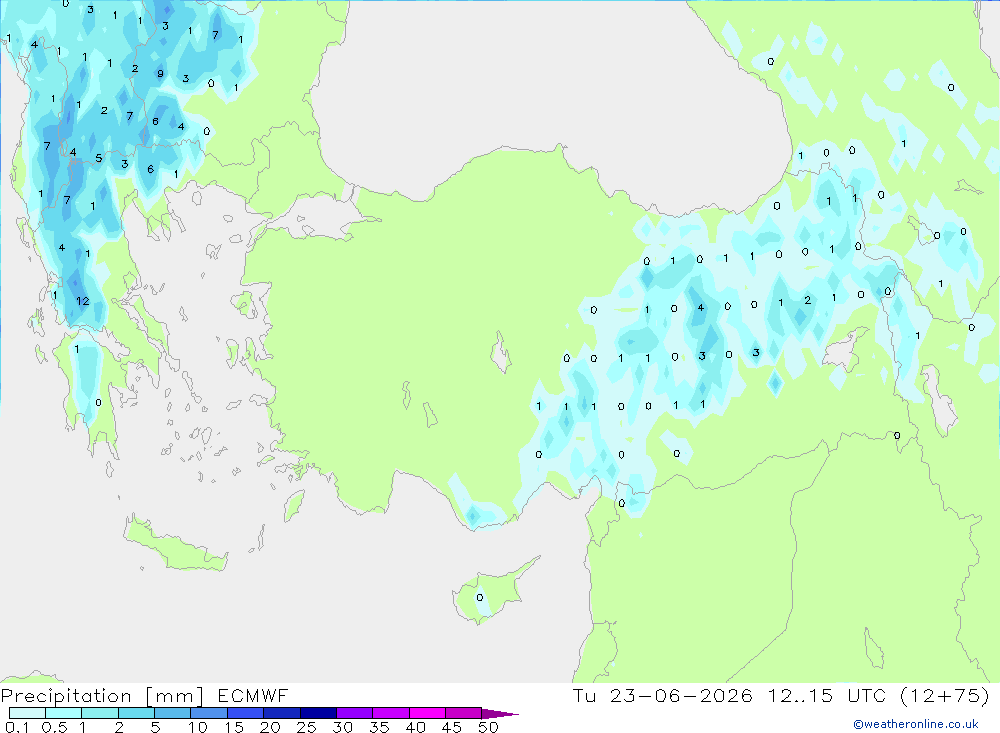Click the legend label '35'
The height and width of the screenshot is (733, 1000).
tap(379, 727)
